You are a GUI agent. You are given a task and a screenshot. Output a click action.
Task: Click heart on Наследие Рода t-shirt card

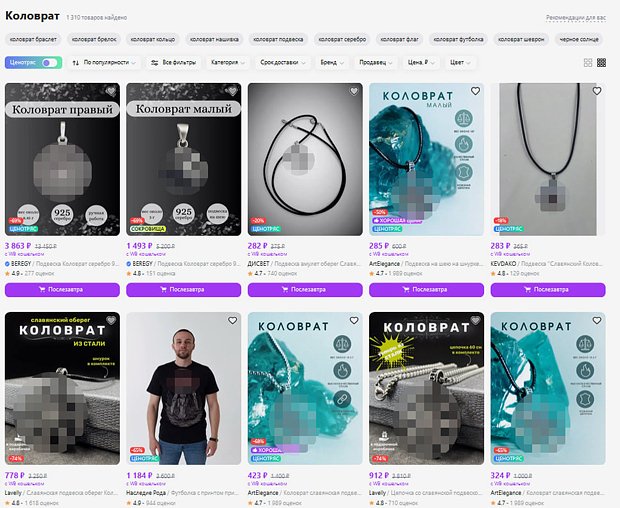point(232,321)
